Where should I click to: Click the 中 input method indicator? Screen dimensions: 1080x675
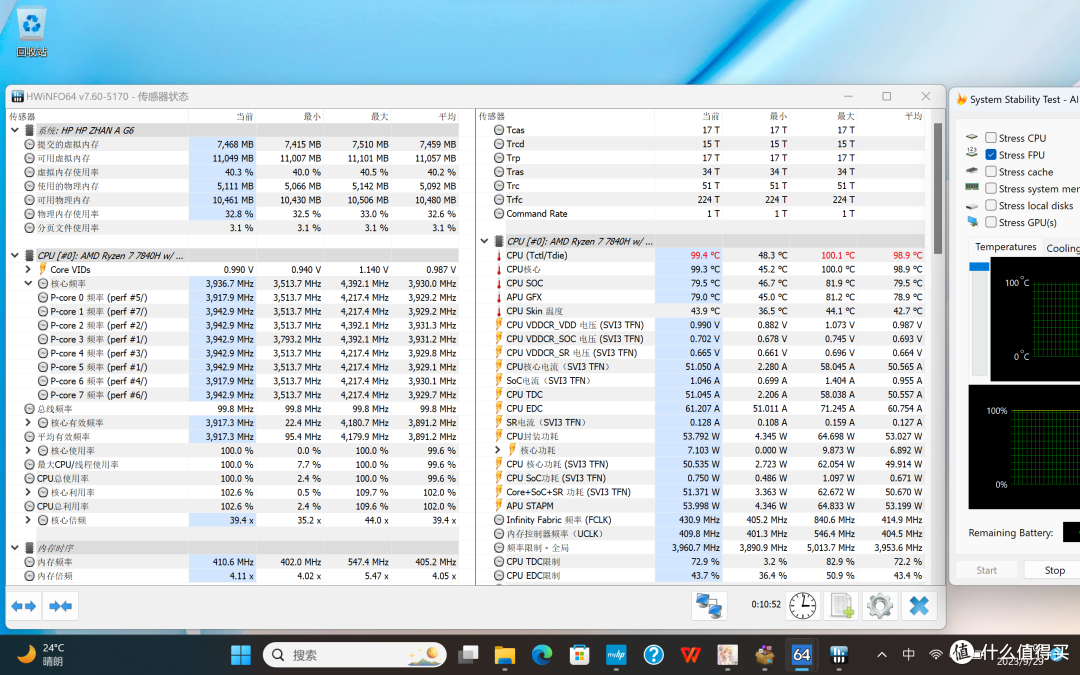tap(908, 654)
